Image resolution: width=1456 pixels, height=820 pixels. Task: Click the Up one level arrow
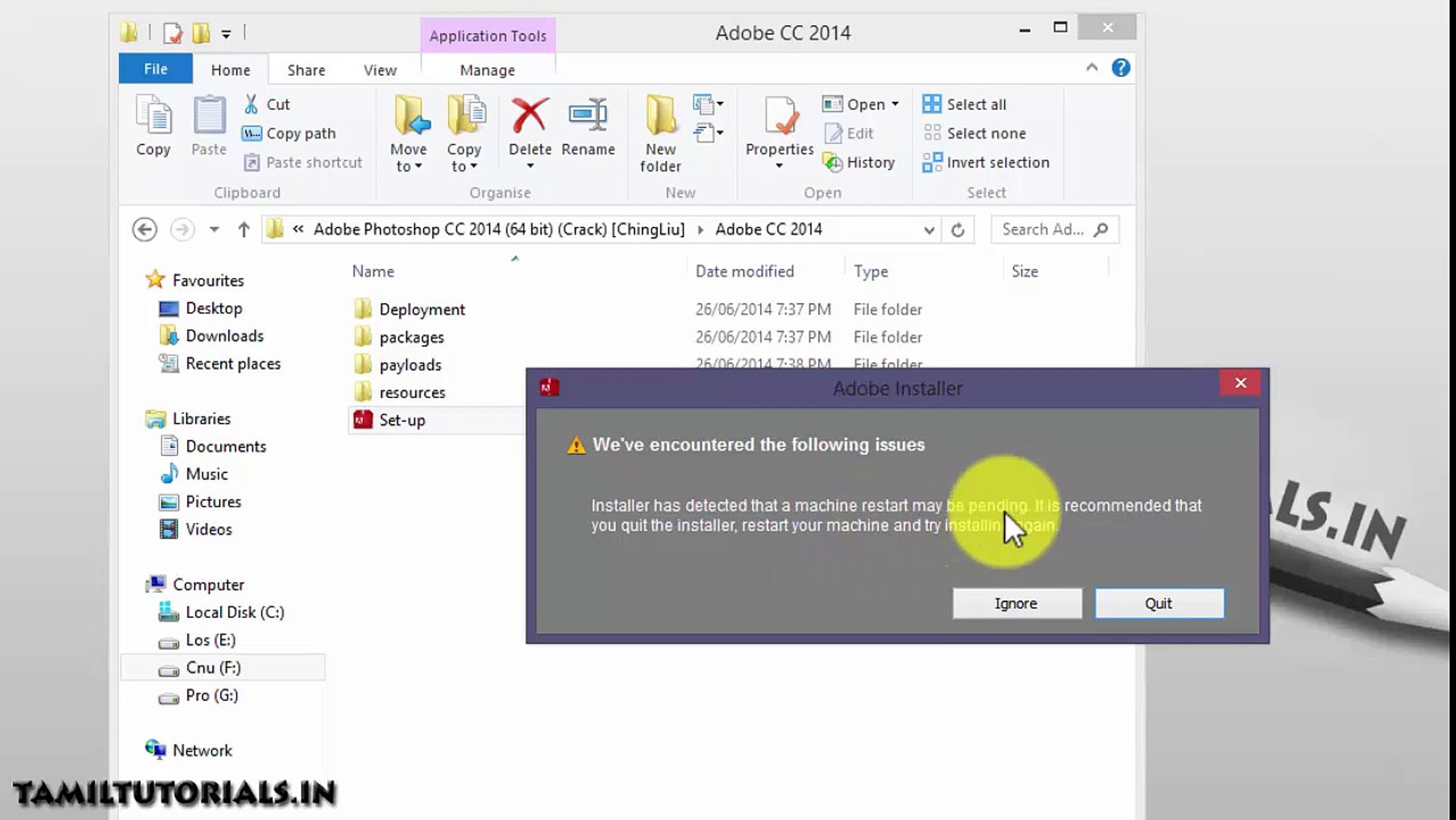(x=243, y=229)
